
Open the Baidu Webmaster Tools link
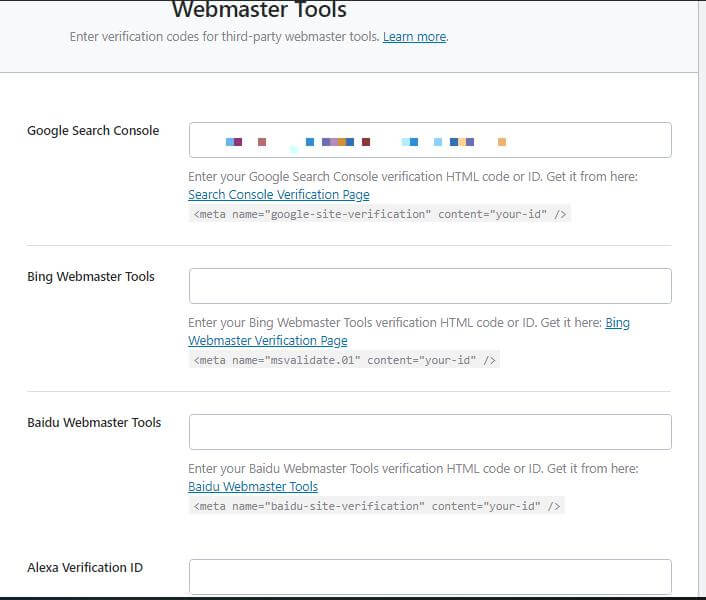(x=253, y=487)
